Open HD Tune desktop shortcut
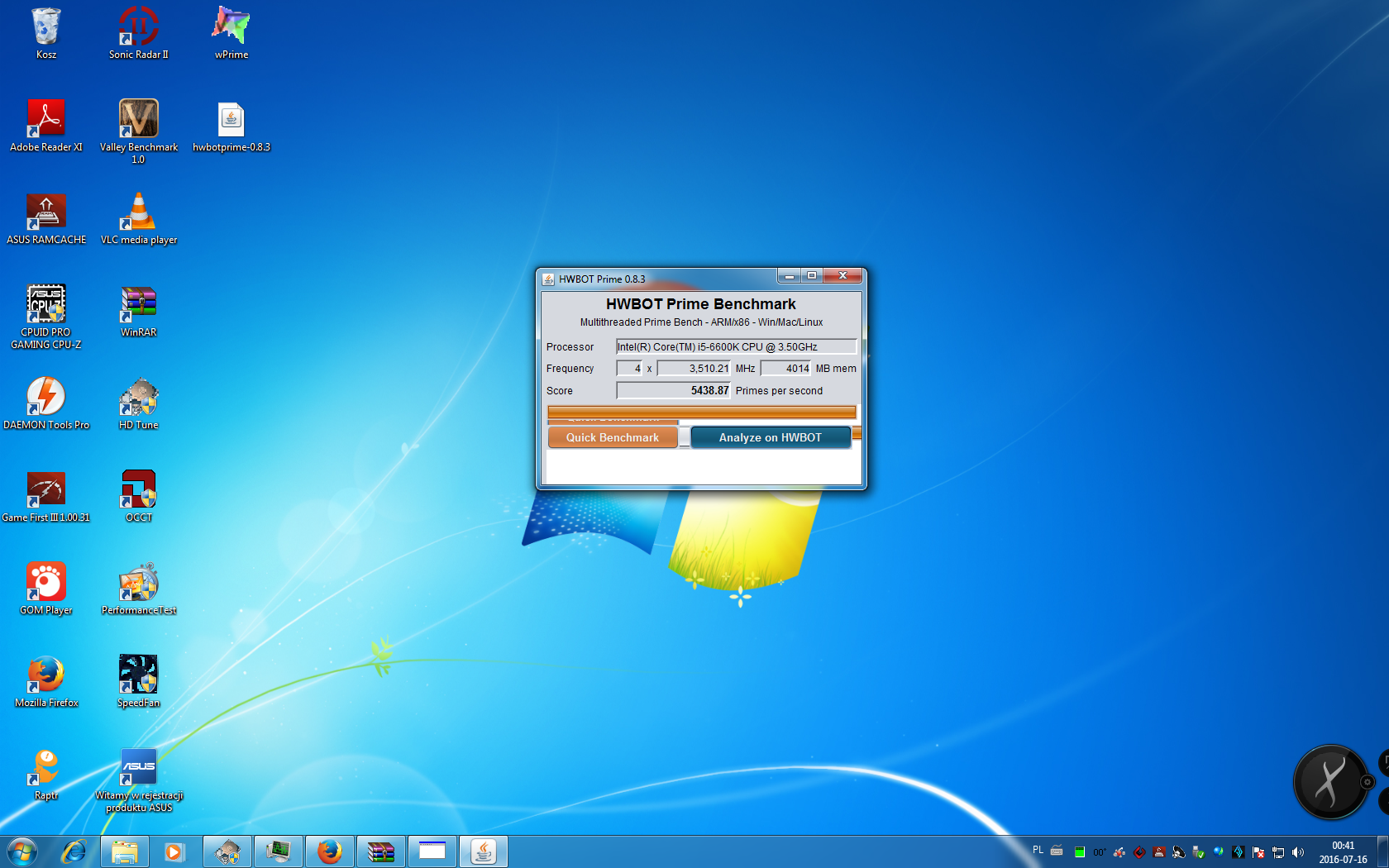This screenshot has height=868, width=1389. [139, 403]
